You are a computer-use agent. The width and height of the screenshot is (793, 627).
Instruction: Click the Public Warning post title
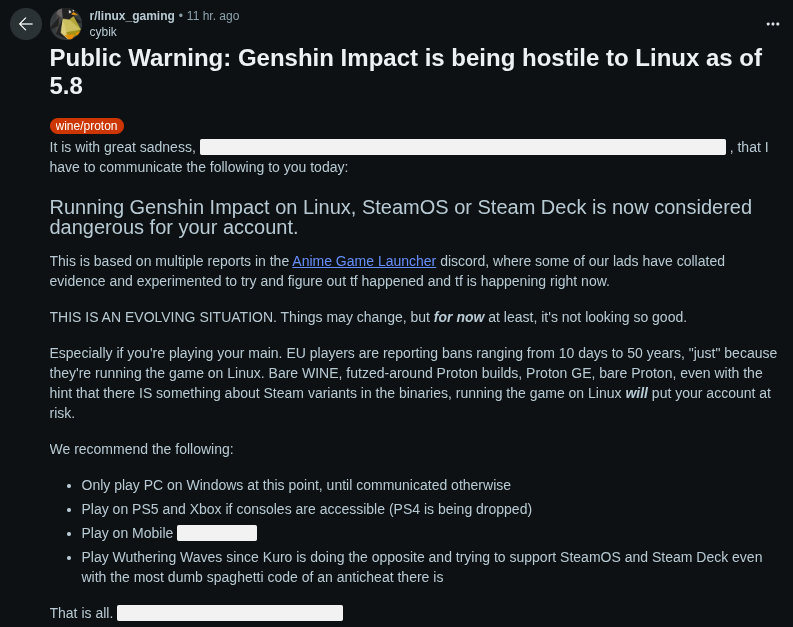pos(406,72)
